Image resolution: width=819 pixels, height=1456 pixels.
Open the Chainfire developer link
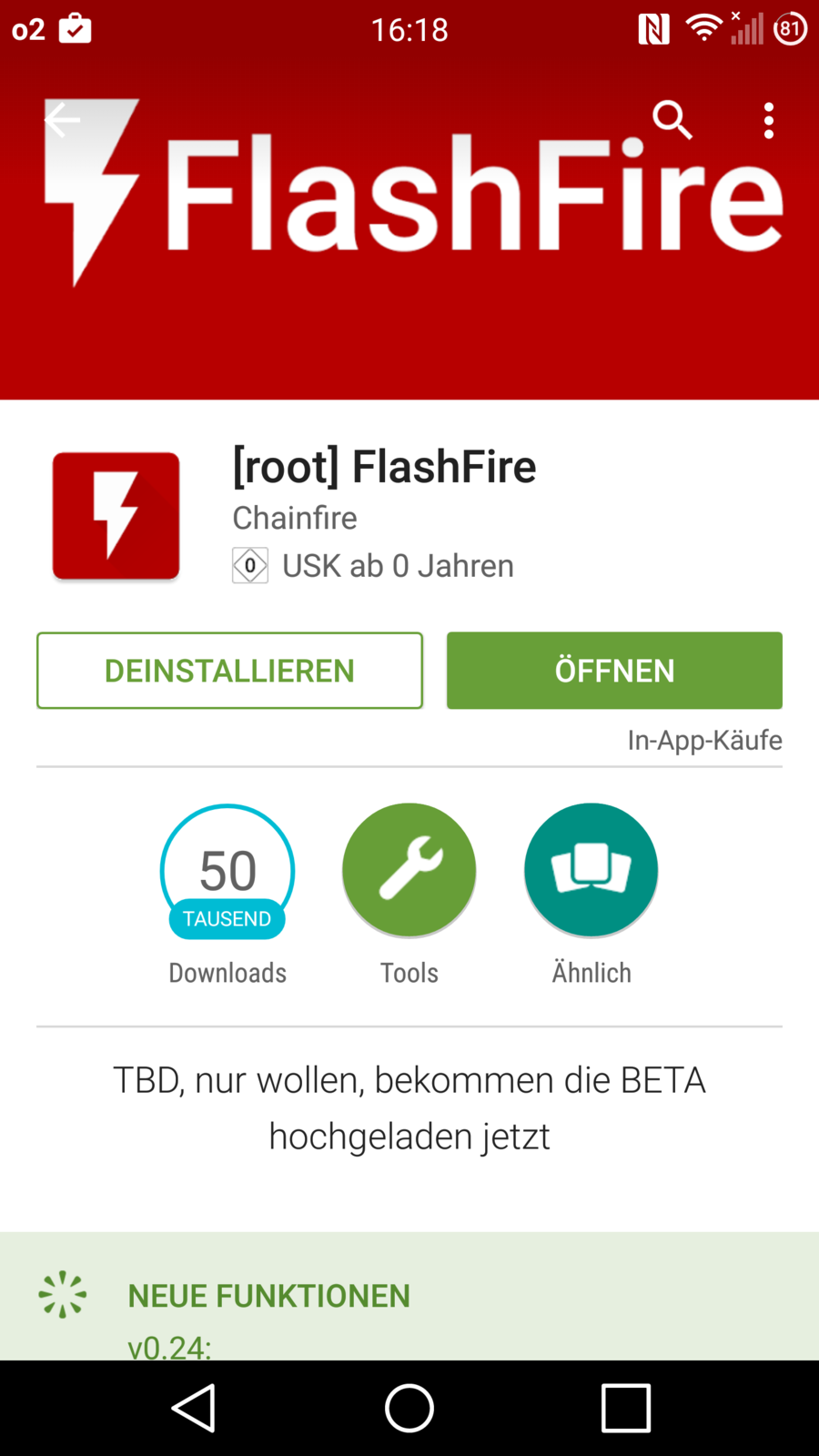click(x=295, y=518)
